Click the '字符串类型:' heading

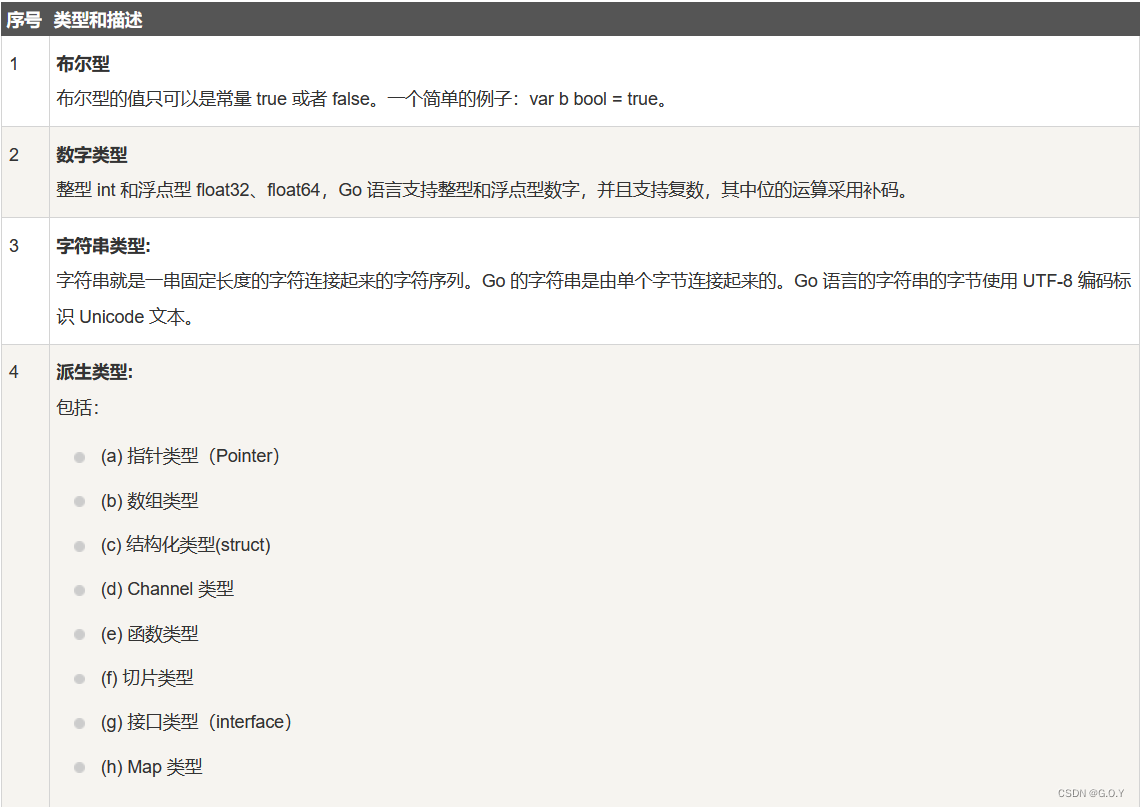click(103, 246)
